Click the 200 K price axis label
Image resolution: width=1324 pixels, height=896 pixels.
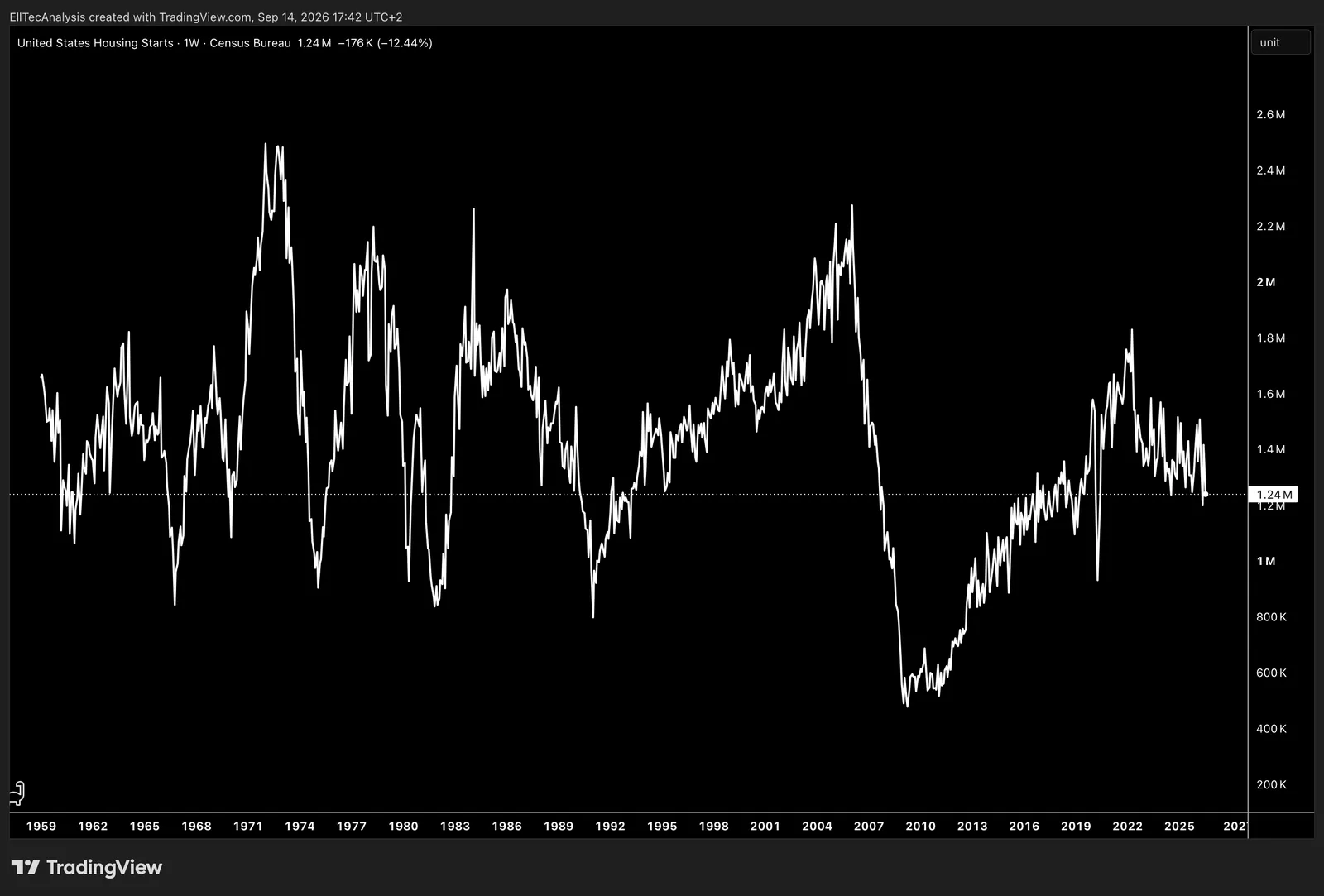point(1272,784)
